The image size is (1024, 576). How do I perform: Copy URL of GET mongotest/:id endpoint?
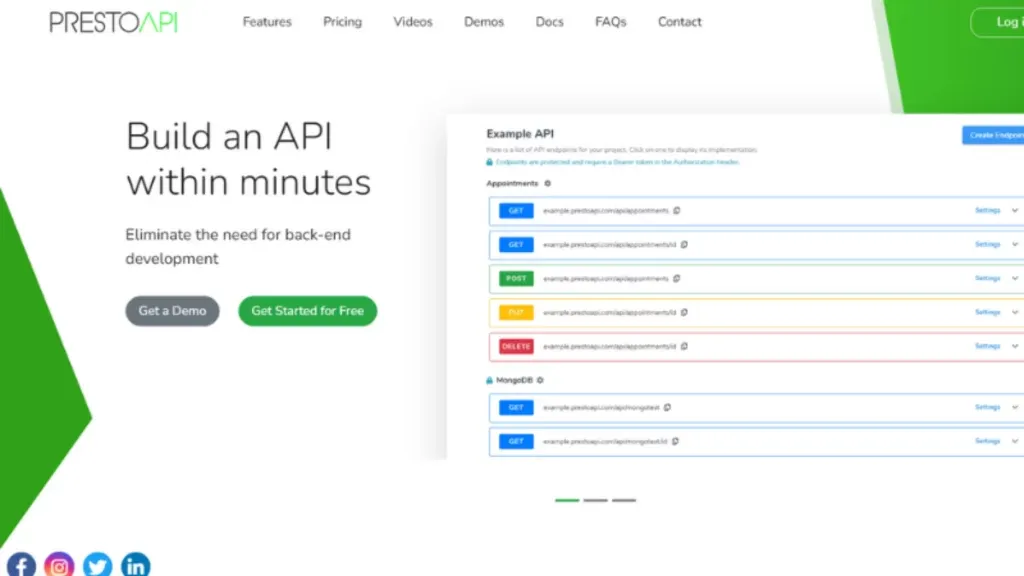(675, 441)
